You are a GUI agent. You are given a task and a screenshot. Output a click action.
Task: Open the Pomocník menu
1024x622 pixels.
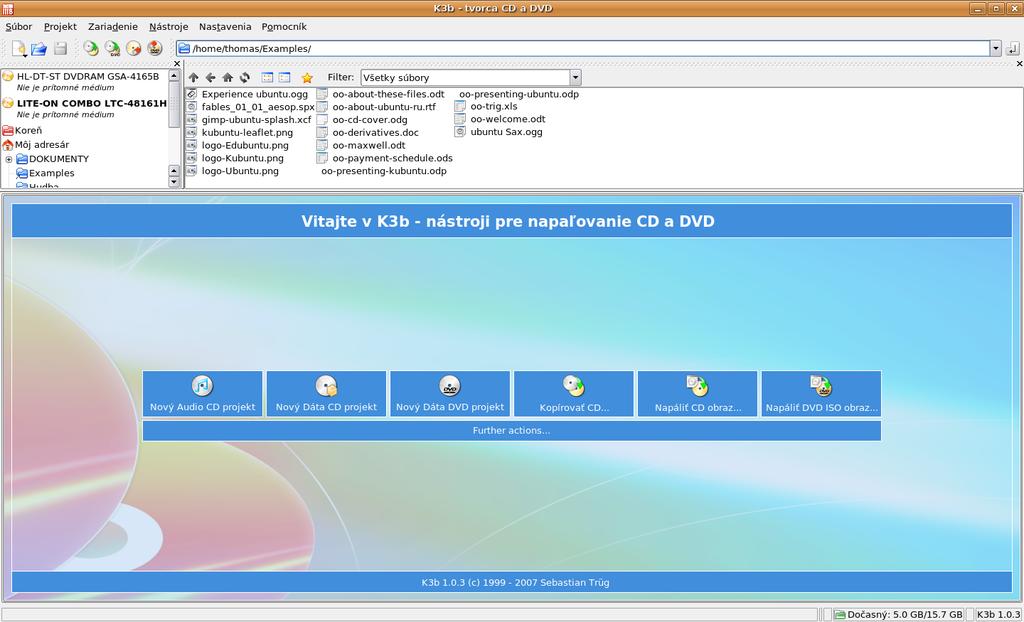[x=284, y=27]
